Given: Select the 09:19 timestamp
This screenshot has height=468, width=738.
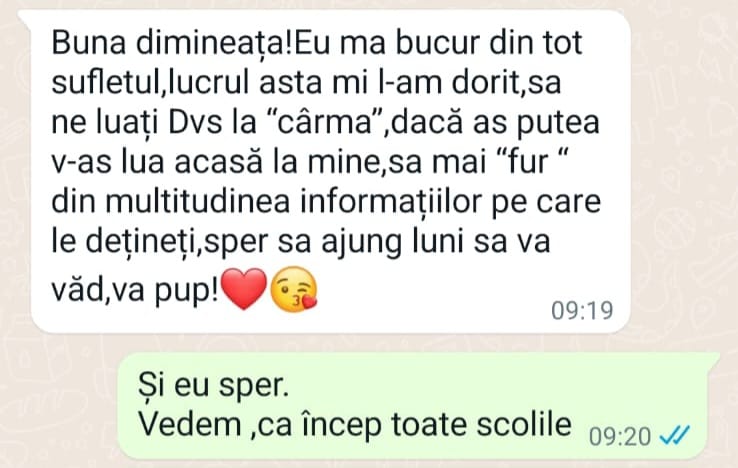Looking at the screenshot, I should (x=582, y=311).
